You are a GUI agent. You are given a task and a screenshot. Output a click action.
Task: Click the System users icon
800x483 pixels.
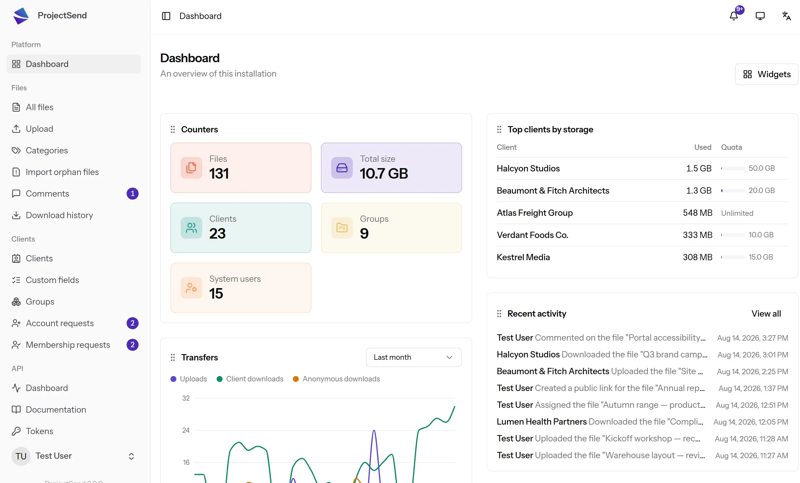pos(191,288)
